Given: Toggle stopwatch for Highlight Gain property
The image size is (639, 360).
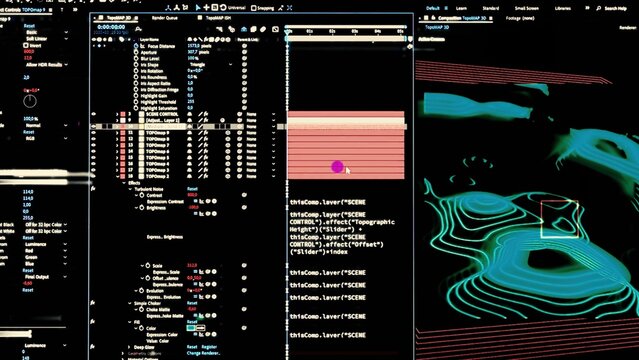Looking at the screenshot, I should tap(136, 96).
